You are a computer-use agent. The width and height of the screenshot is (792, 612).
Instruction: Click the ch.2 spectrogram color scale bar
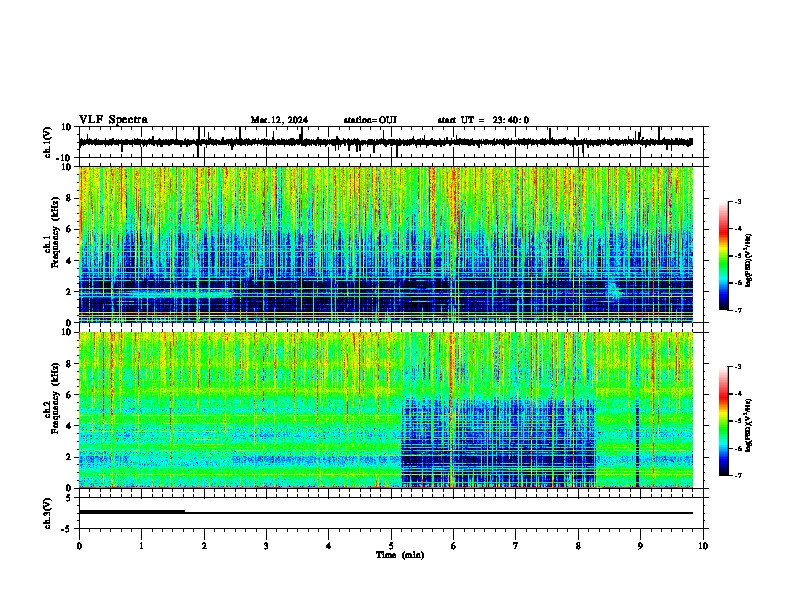click(723, 421)
